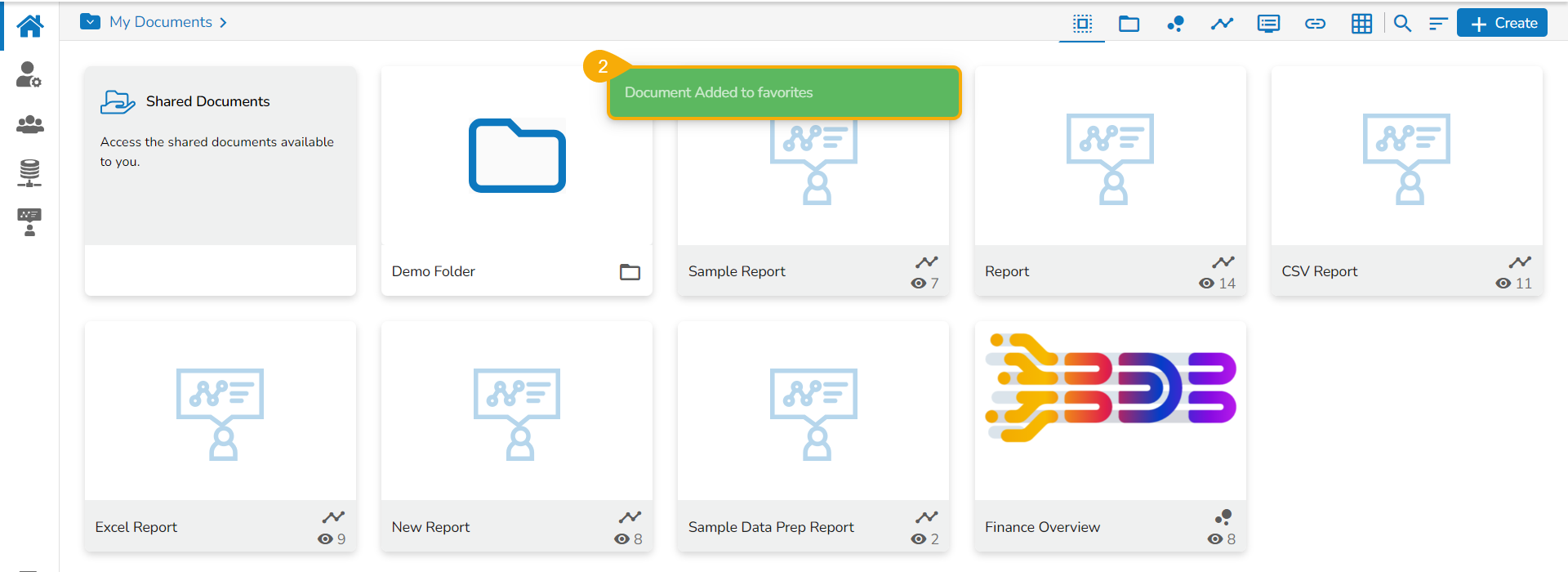
Task: Open the Home icon in sidebar
Action: [30, 26]
